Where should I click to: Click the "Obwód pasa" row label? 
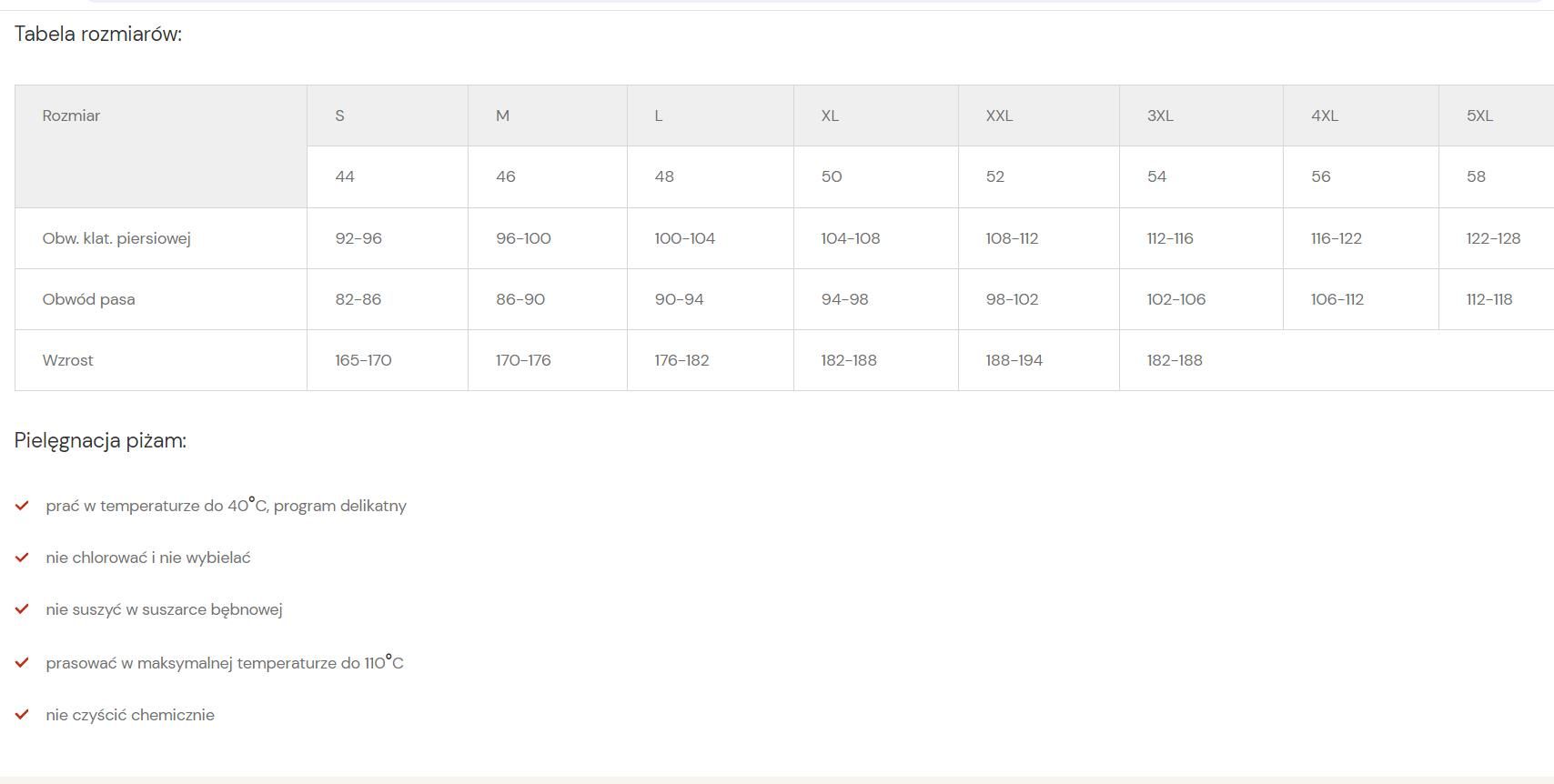88,299
